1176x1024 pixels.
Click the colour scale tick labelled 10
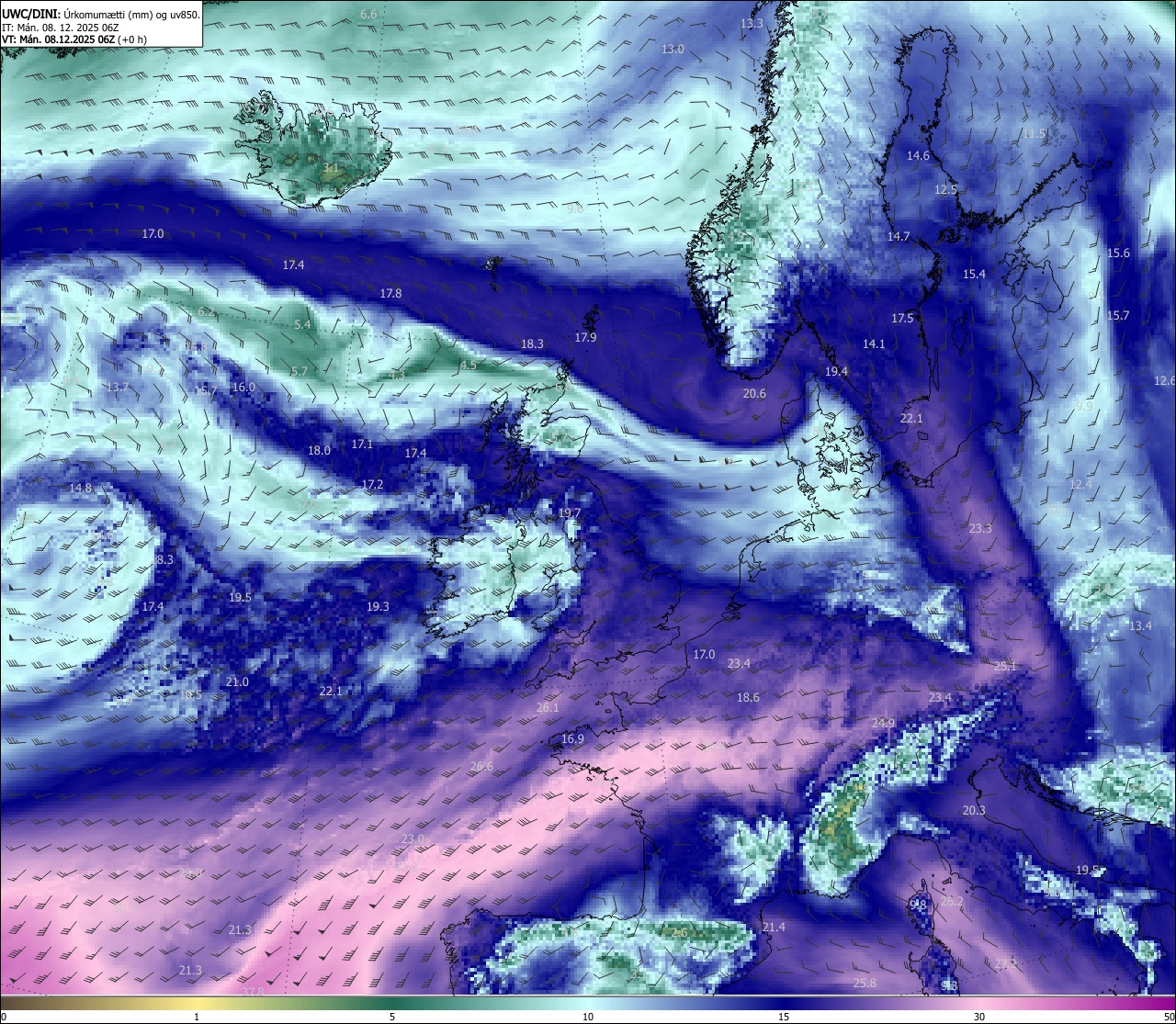588,1017
